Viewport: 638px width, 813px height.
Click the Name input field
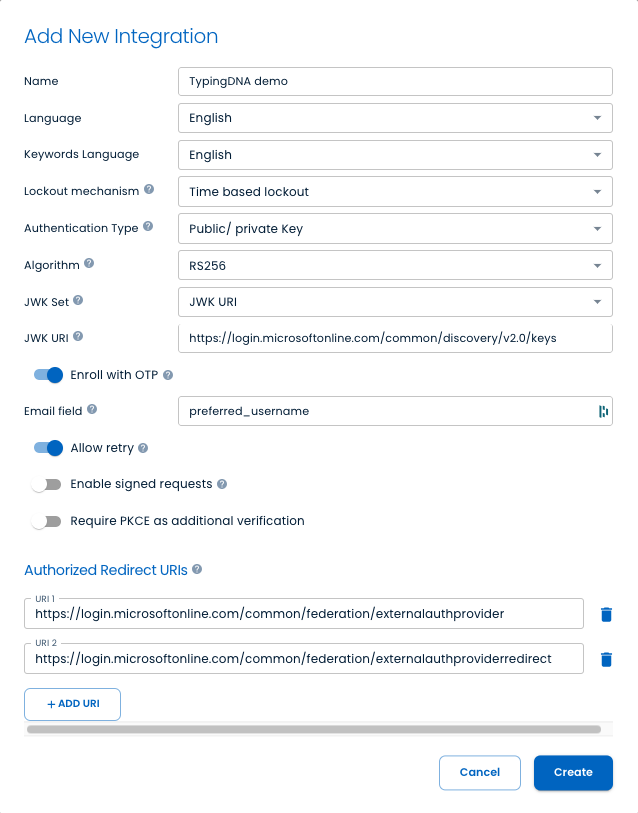coord(394,81)
